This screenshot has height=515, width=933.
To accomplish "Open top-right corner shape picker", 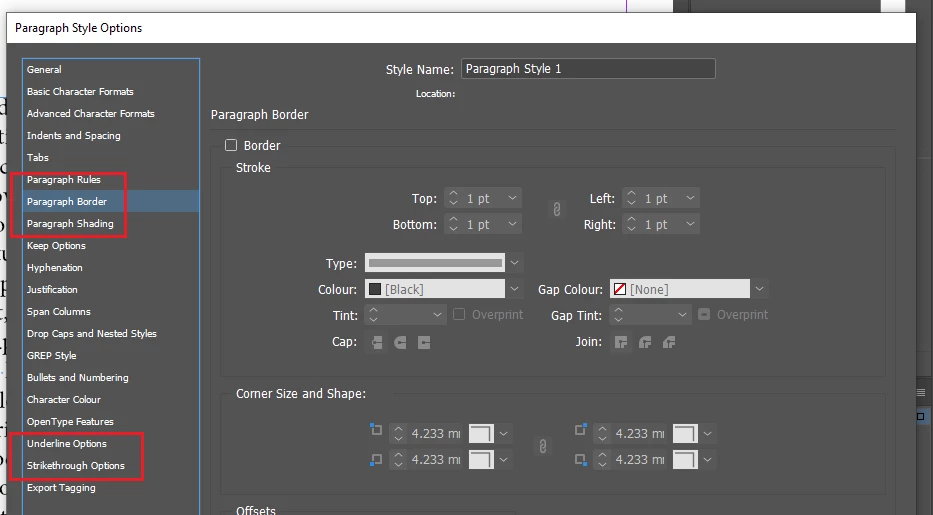I will pyautogui.click(x=693, y=434).
